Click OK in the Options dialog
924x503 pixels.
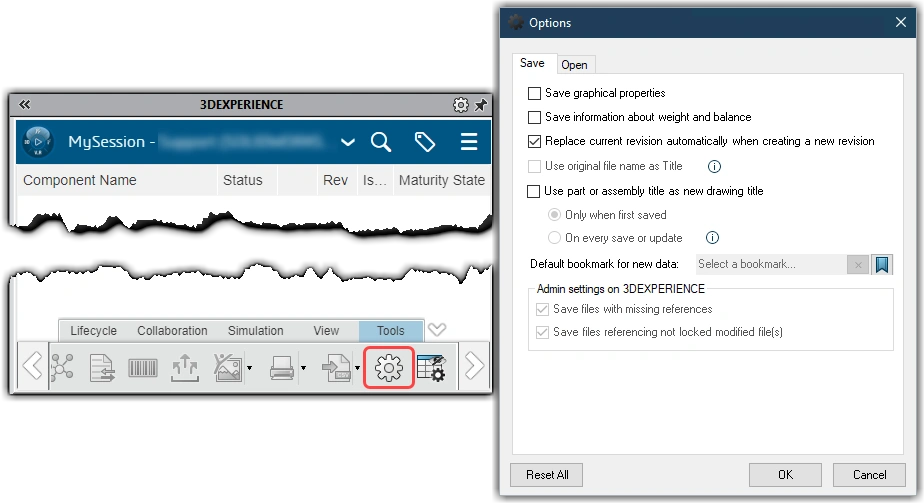click(x=786, y=475)
